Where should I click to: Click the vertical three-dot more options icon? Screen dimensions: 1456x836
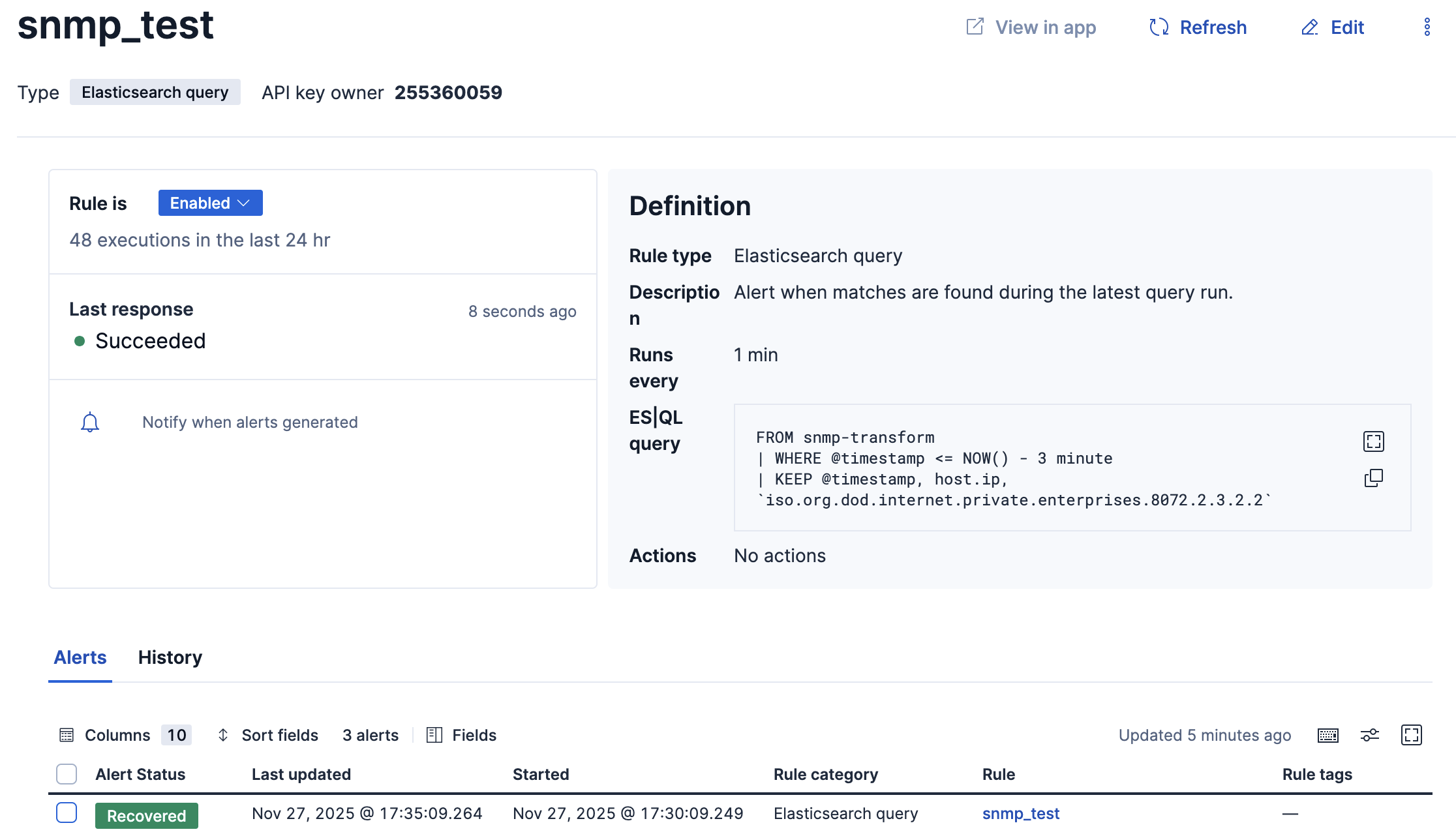click(x=1427, y=27)
